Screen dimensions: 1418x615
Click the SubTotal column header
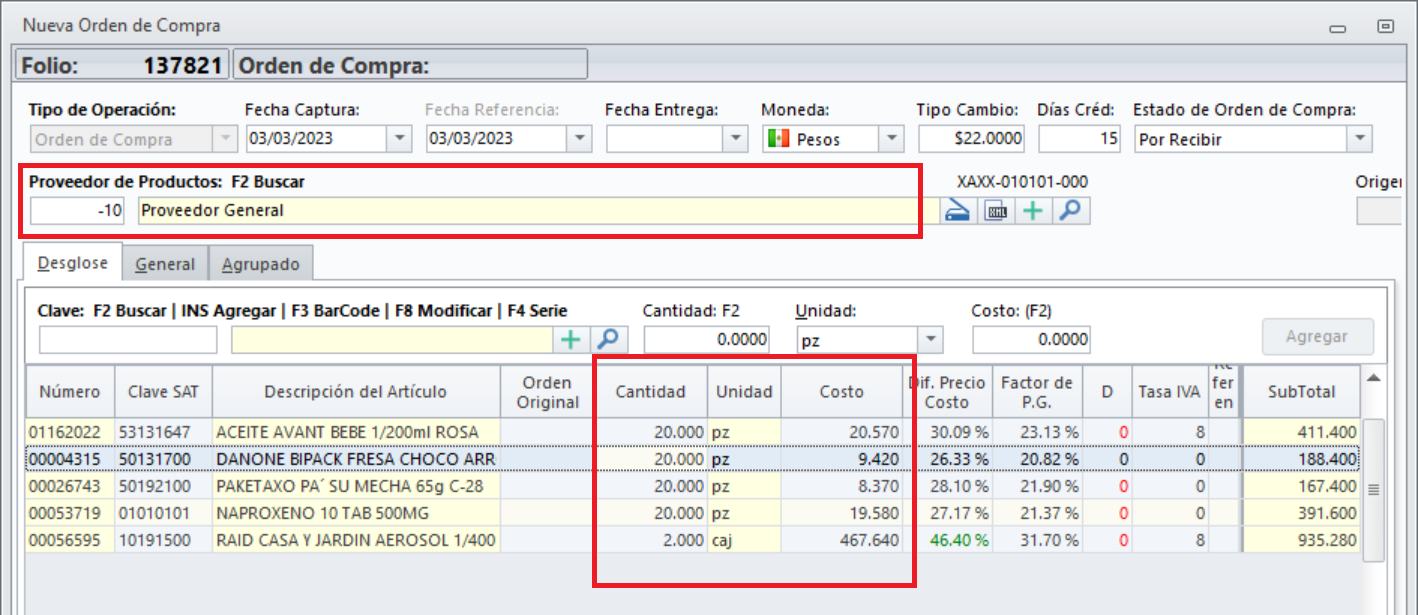pyautogui.click(x=1301, y=392)
